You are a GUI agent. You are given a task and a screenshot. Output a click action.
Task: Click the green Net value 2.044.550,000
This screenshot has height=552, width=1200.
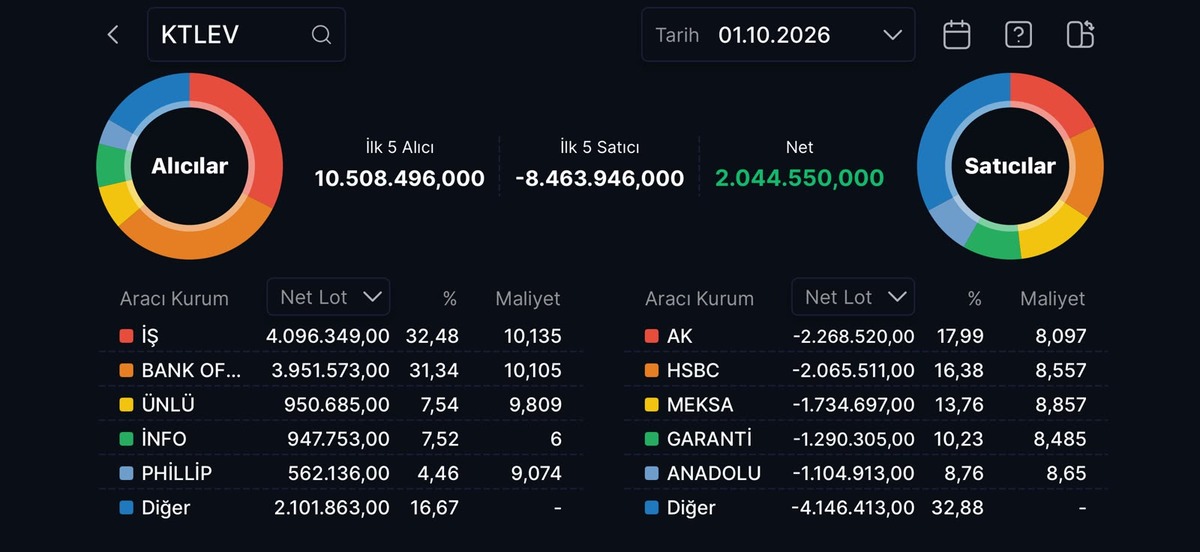point(799,178)
